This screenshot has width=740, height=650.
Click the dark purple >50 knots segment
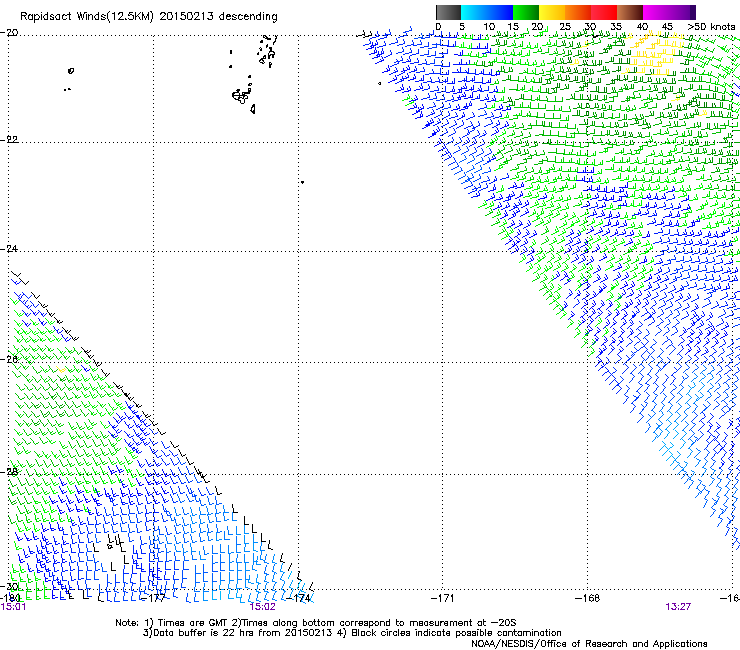(x=693, y=12)
